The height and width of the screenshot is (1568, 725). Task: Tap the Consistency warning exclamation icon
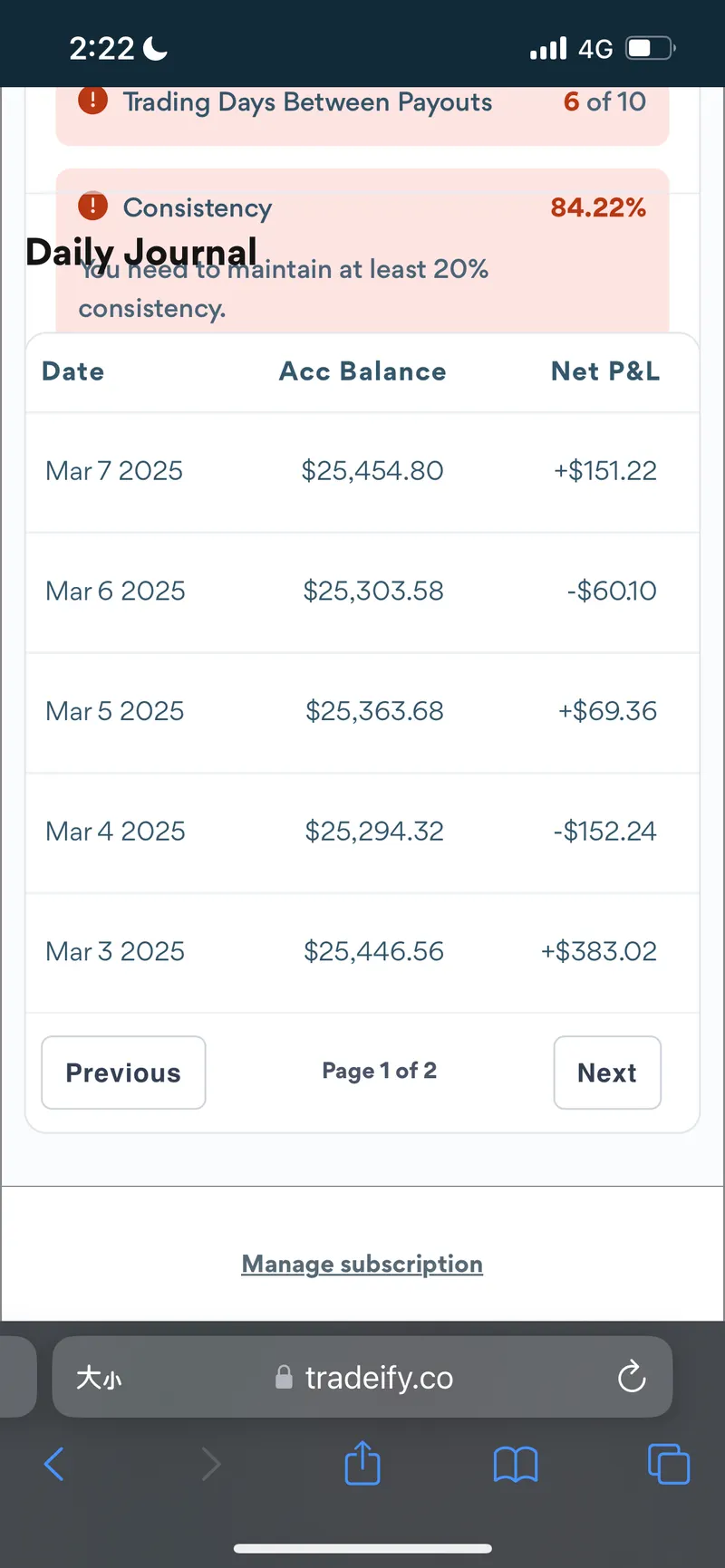92,207
